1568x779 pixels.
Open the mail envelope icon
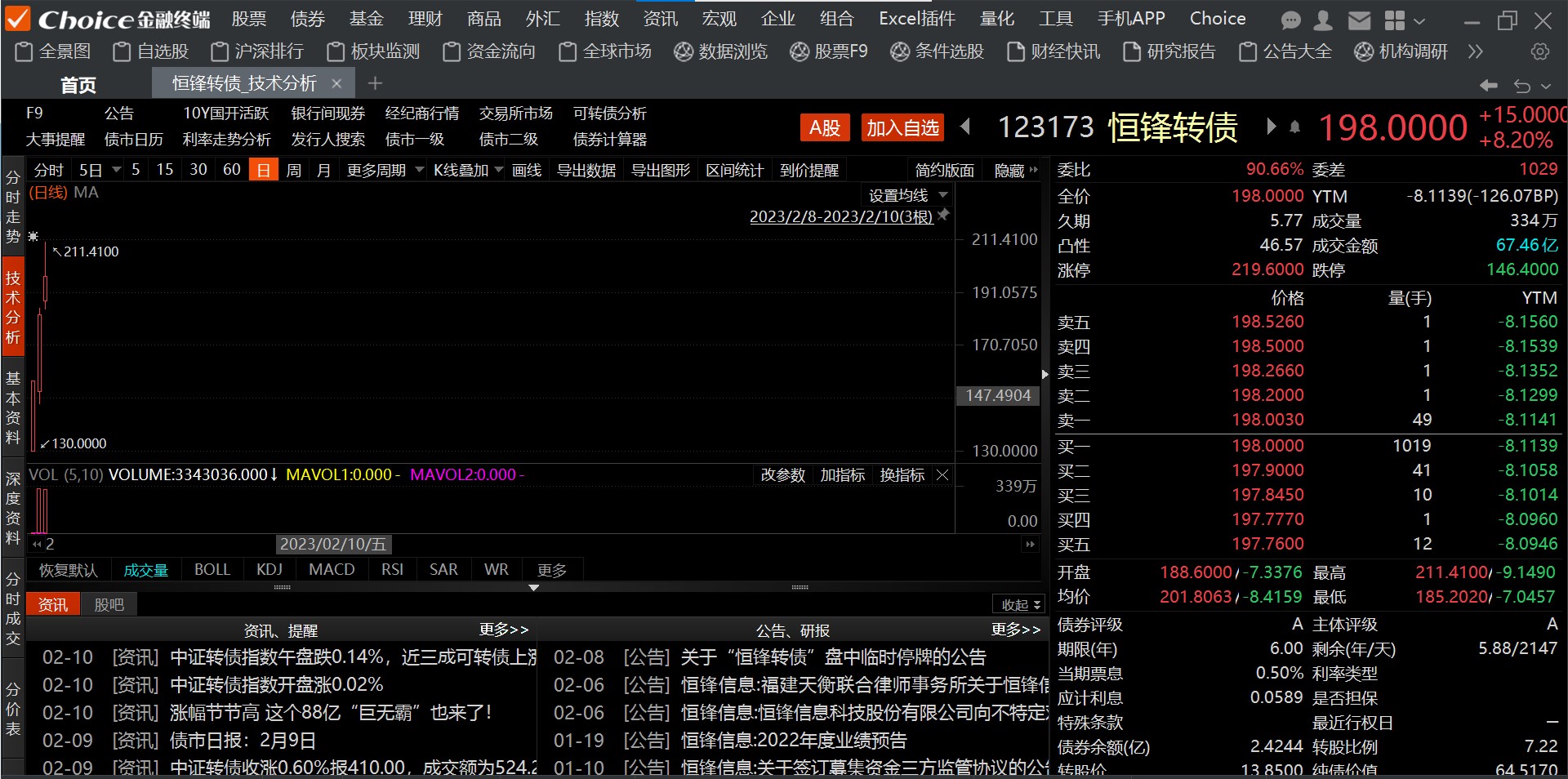click(x=1359, y=20)
